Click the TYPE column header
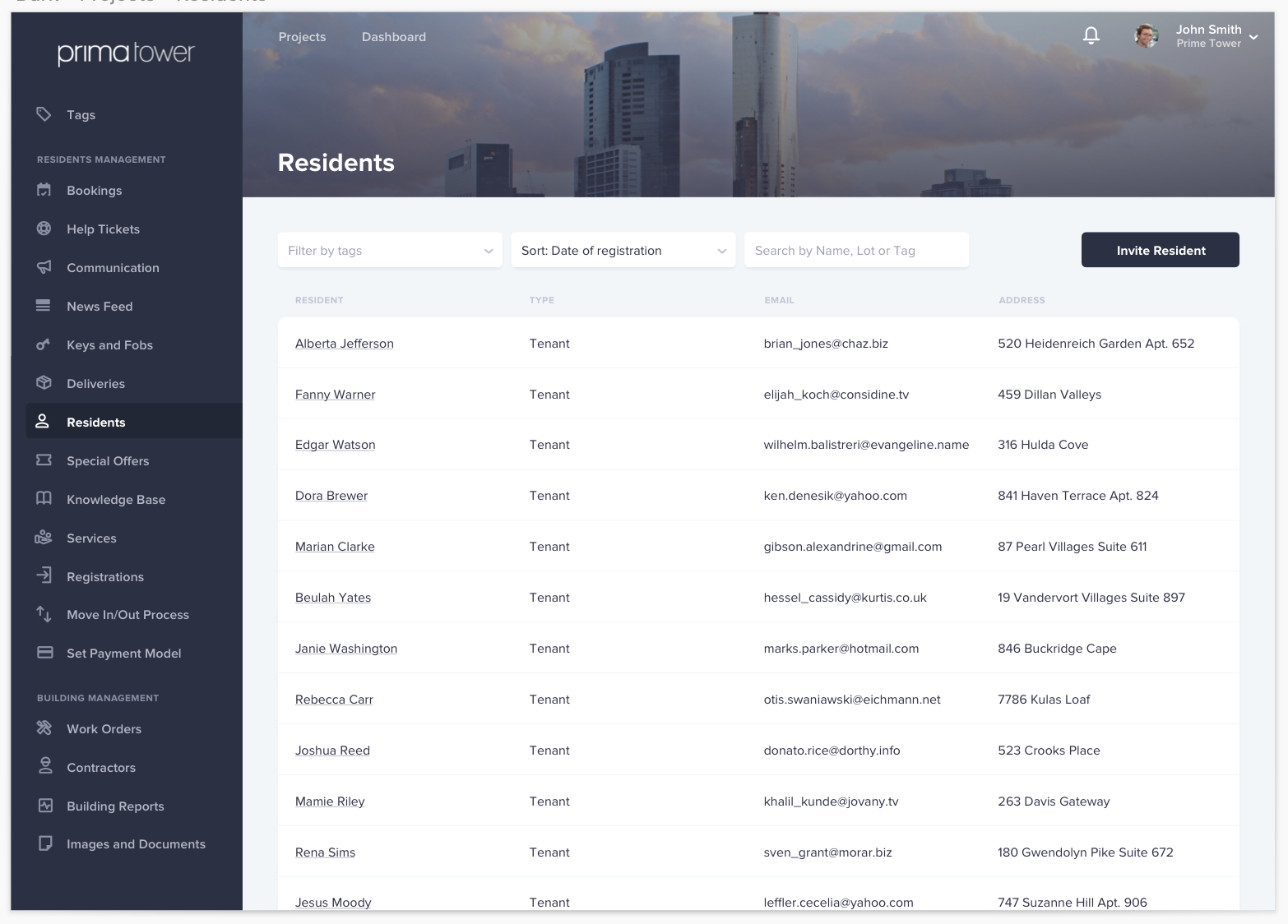 (542, 300)
